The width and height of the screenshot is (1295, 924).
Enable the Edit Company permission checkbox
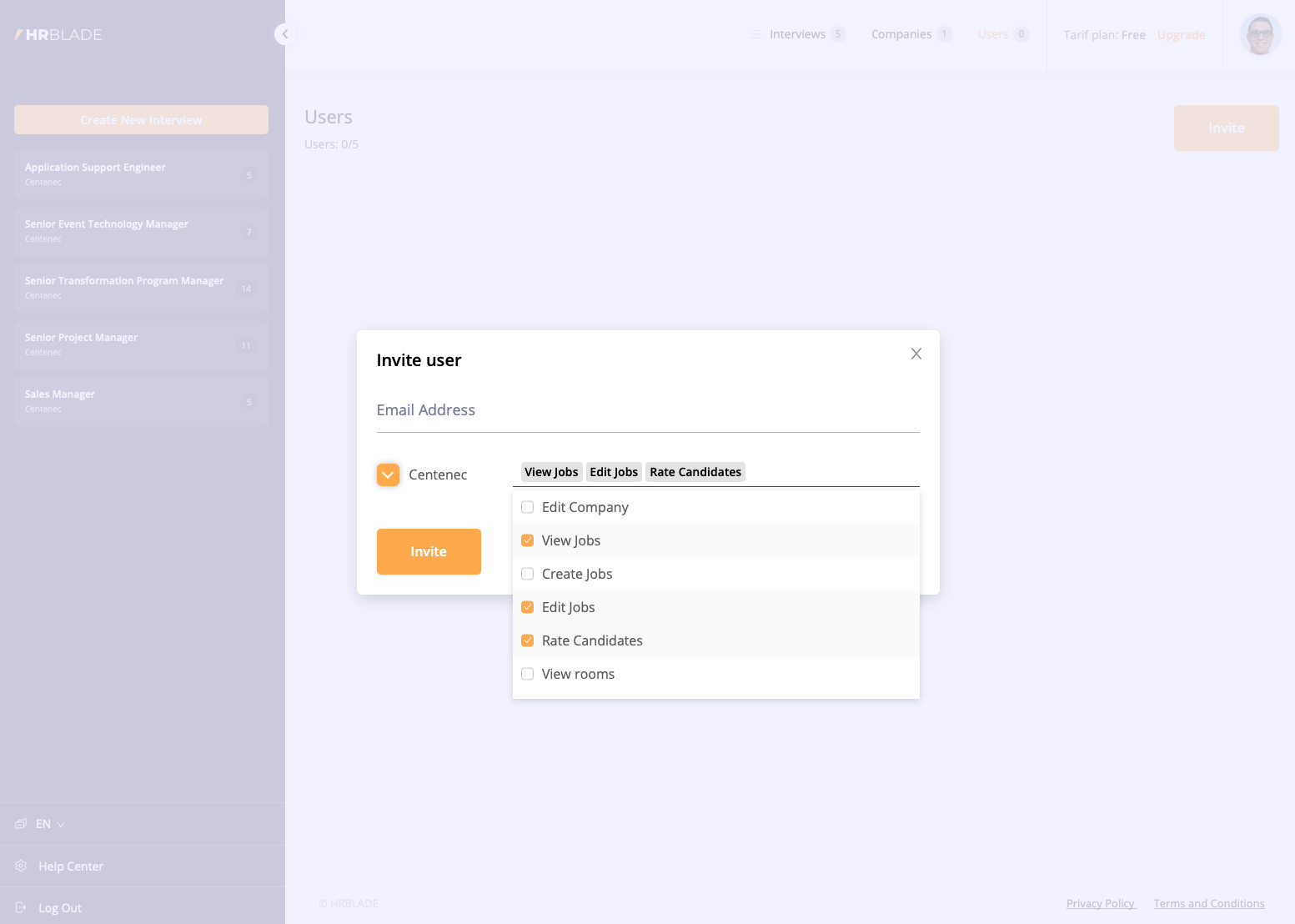(x=527, y=507)
